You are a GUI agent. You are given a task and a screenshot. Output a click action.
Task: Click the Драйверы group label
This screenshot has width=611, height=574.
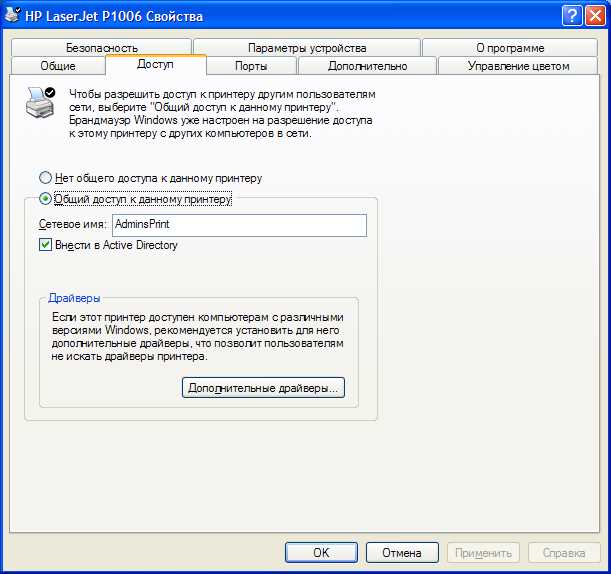pyautogui.click(x=74, y=298)
